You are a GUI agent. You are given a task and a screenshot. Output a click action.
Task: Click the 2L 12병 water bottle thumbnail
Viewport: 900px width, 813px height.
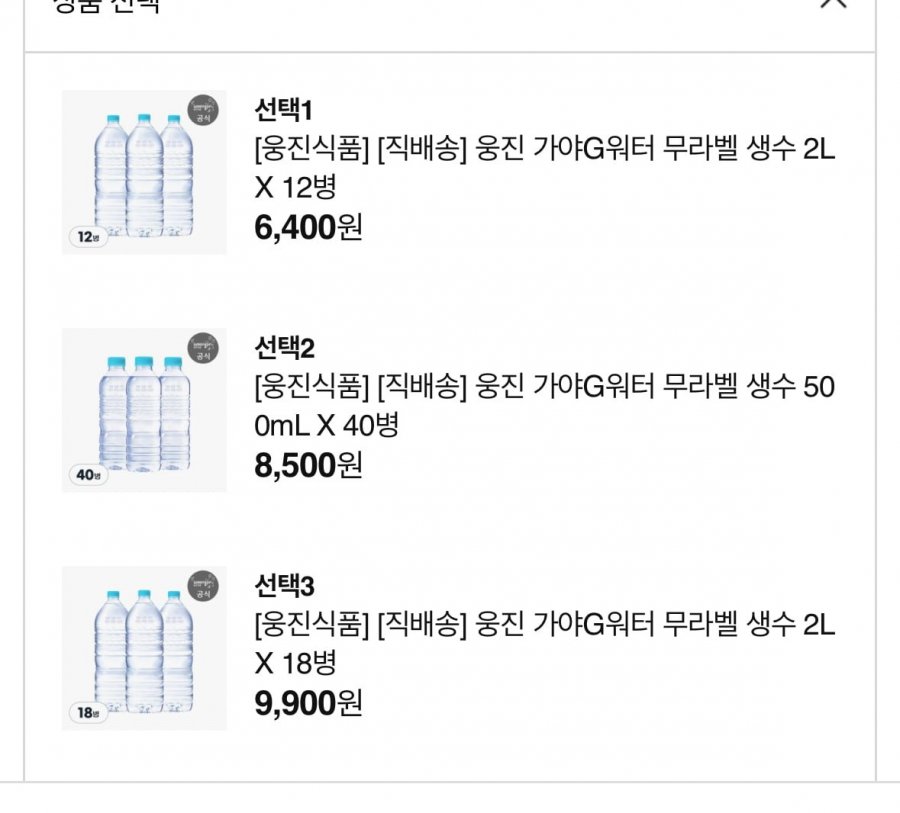143,172
